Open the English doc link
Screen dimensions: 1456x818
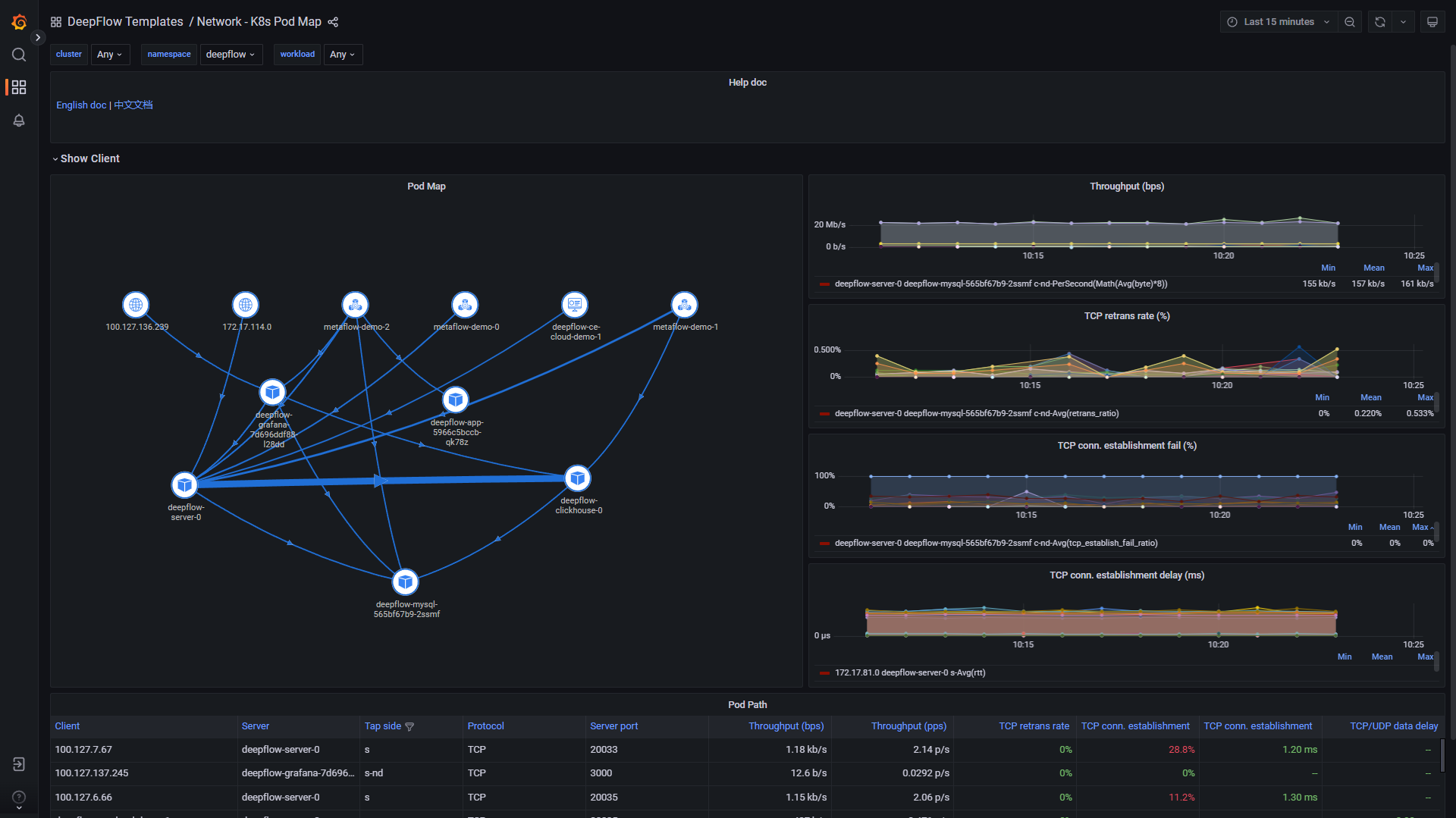(80, 105)
